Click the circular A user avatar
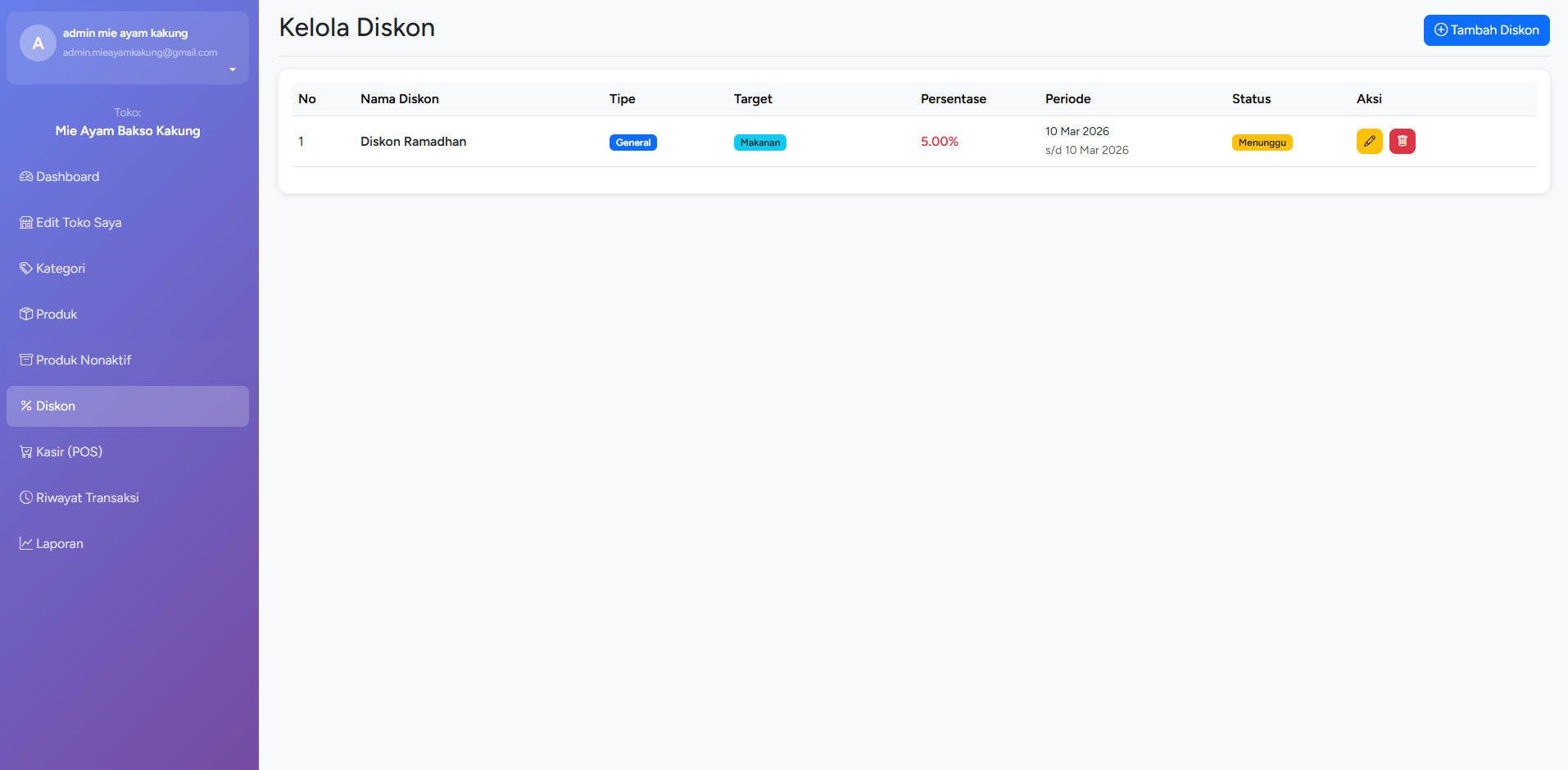This screenshot has height=770, width=1568. click(x=38, y=43)
